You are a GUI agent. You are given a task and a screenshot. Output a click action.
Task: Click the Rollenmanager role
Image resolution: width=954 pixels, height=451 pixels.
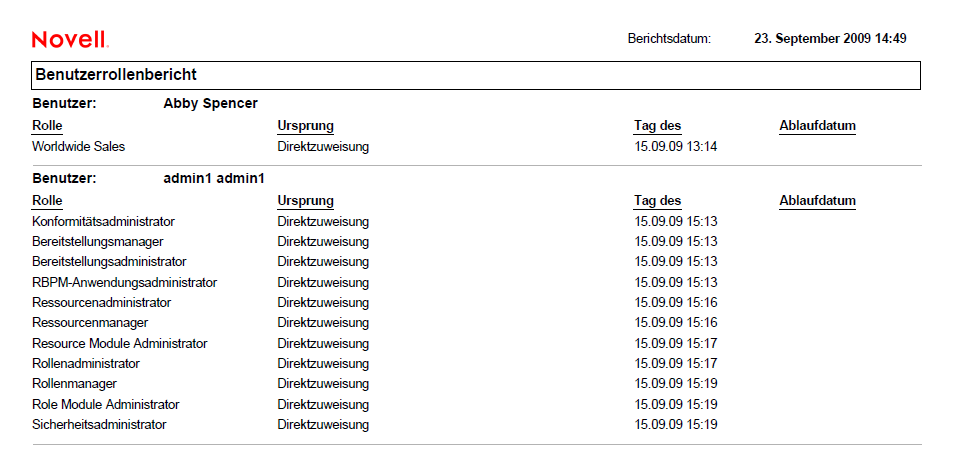[x=74, y=383]
